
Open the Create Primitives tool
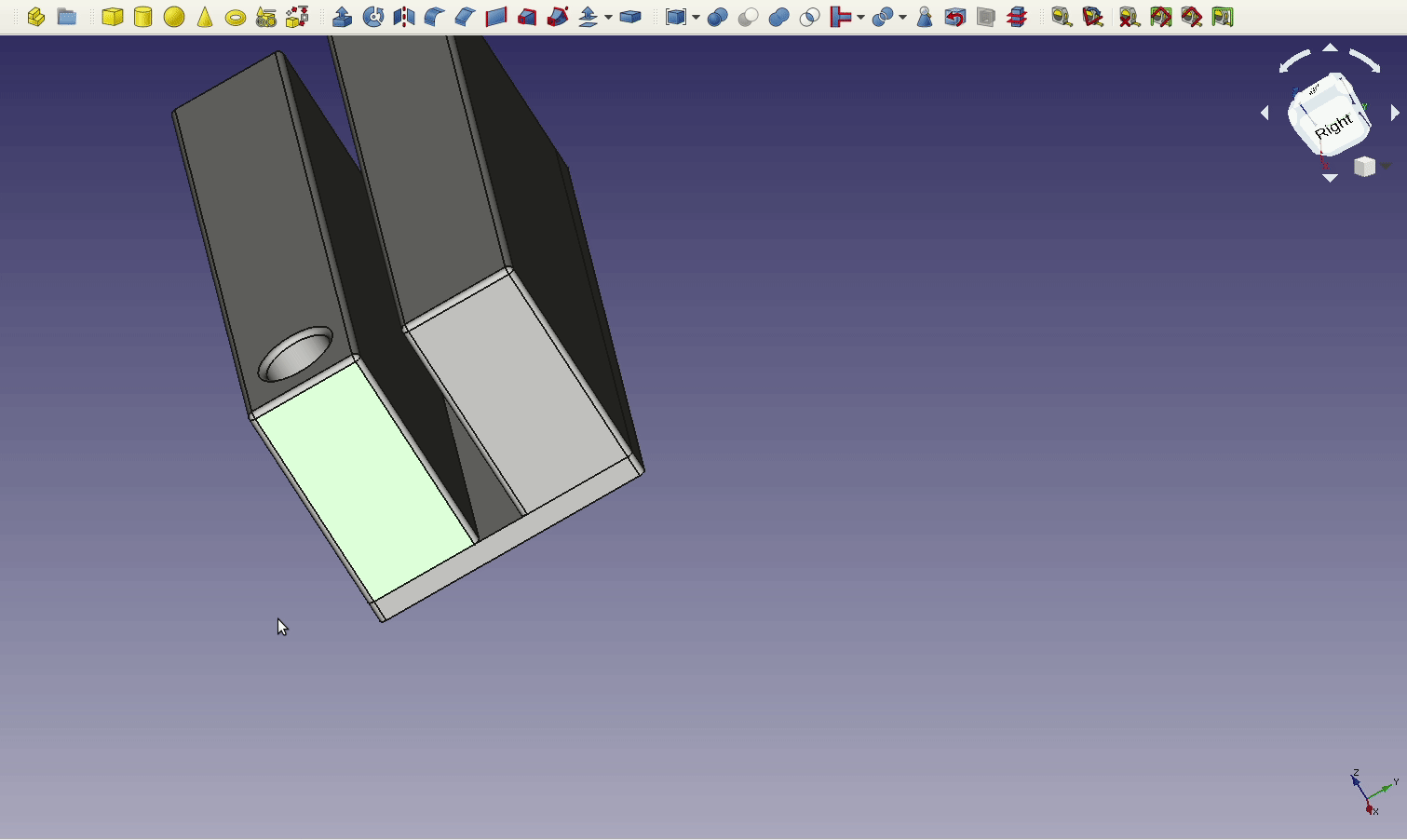pos(266,17)
